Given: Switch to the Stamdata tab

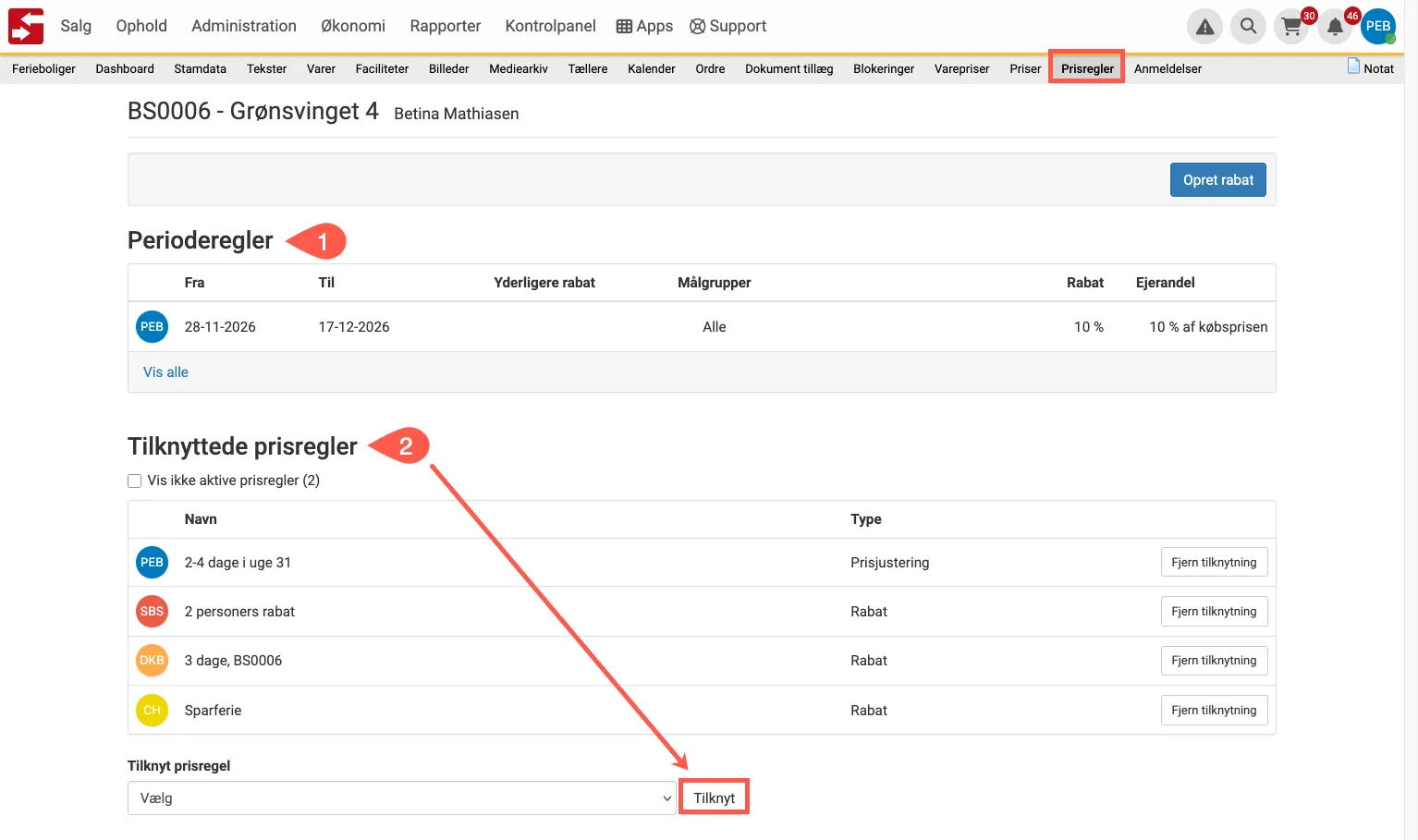Looking at the screenshot, I should point(200,68).
